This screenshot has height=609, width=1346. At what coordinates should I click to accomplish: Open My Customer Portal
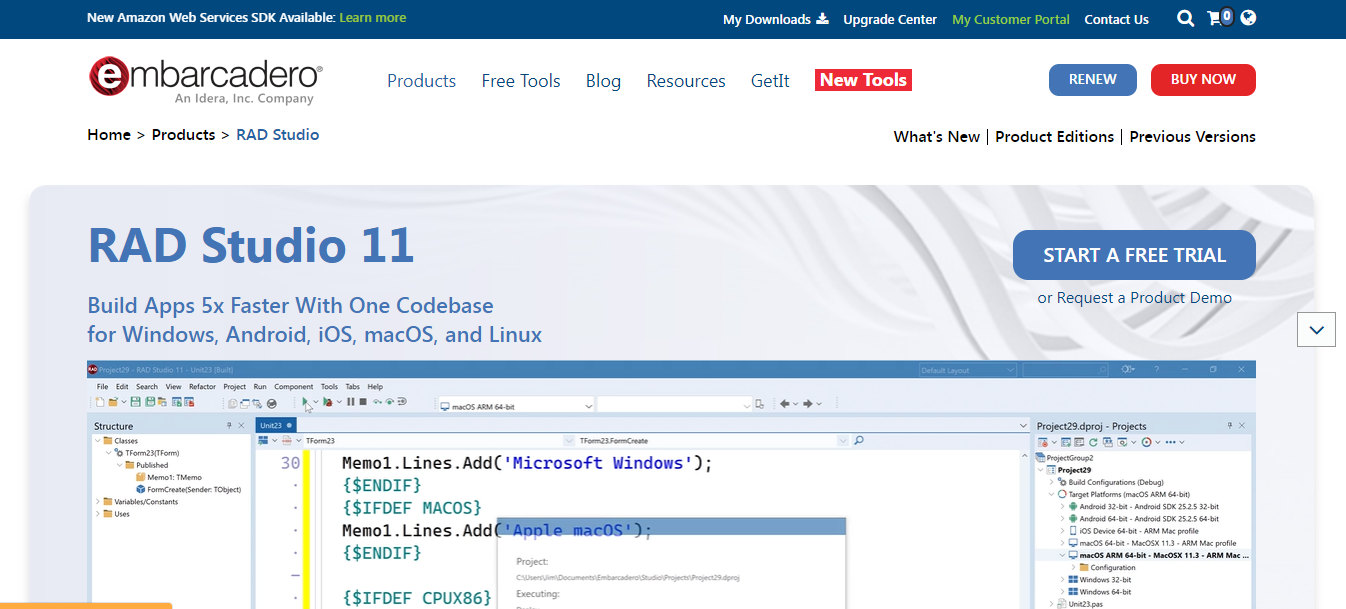pos(1011,19)
